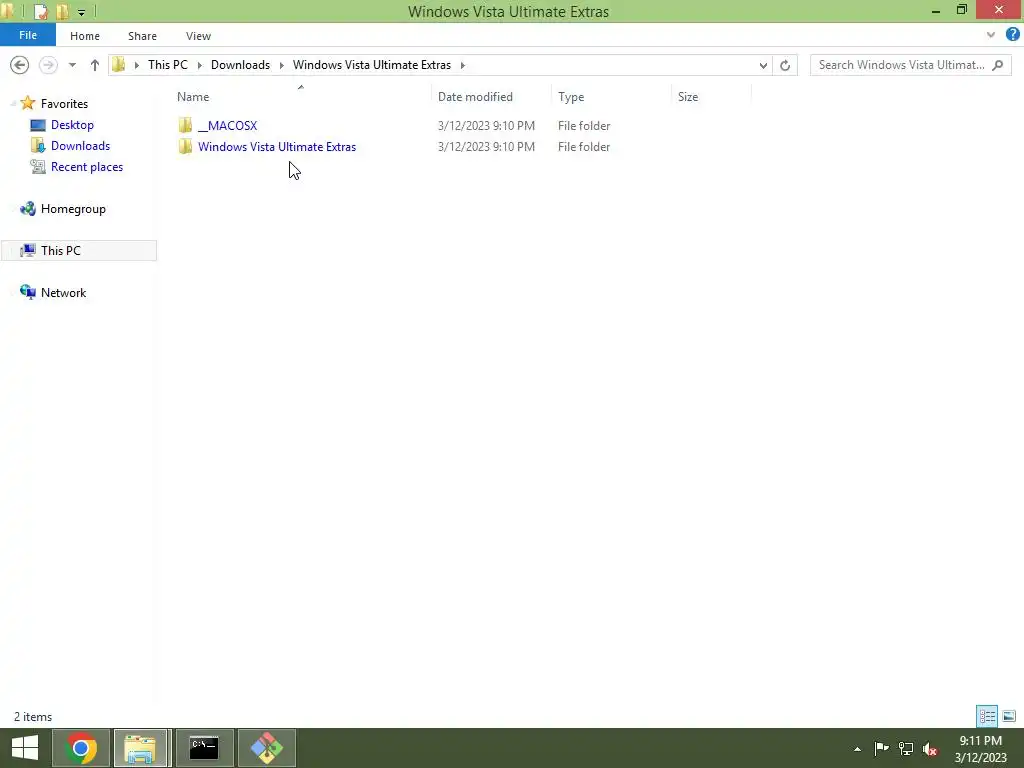Select the Windows Vista Ultimate Extras folder
1024x768 pixels.
click(277, 147)
